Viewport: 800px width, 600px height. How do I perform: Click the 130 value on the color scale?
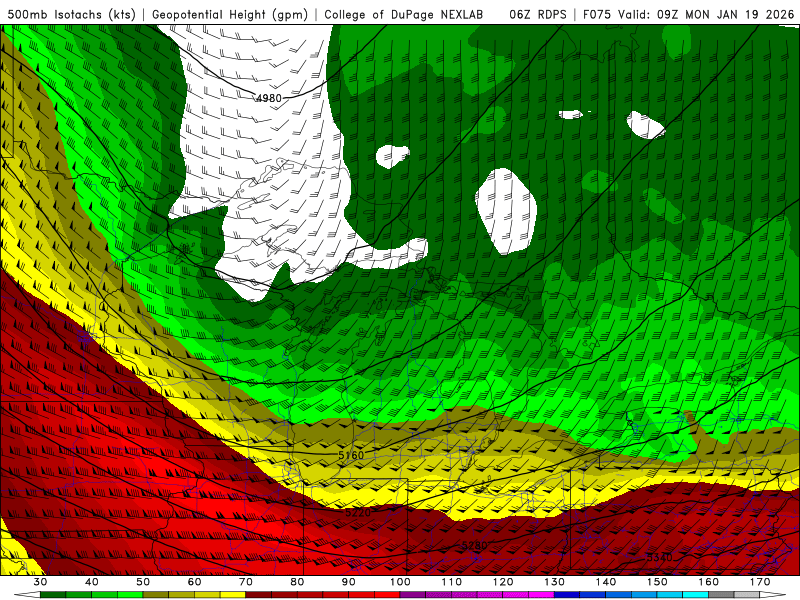[x=554, y=582]
